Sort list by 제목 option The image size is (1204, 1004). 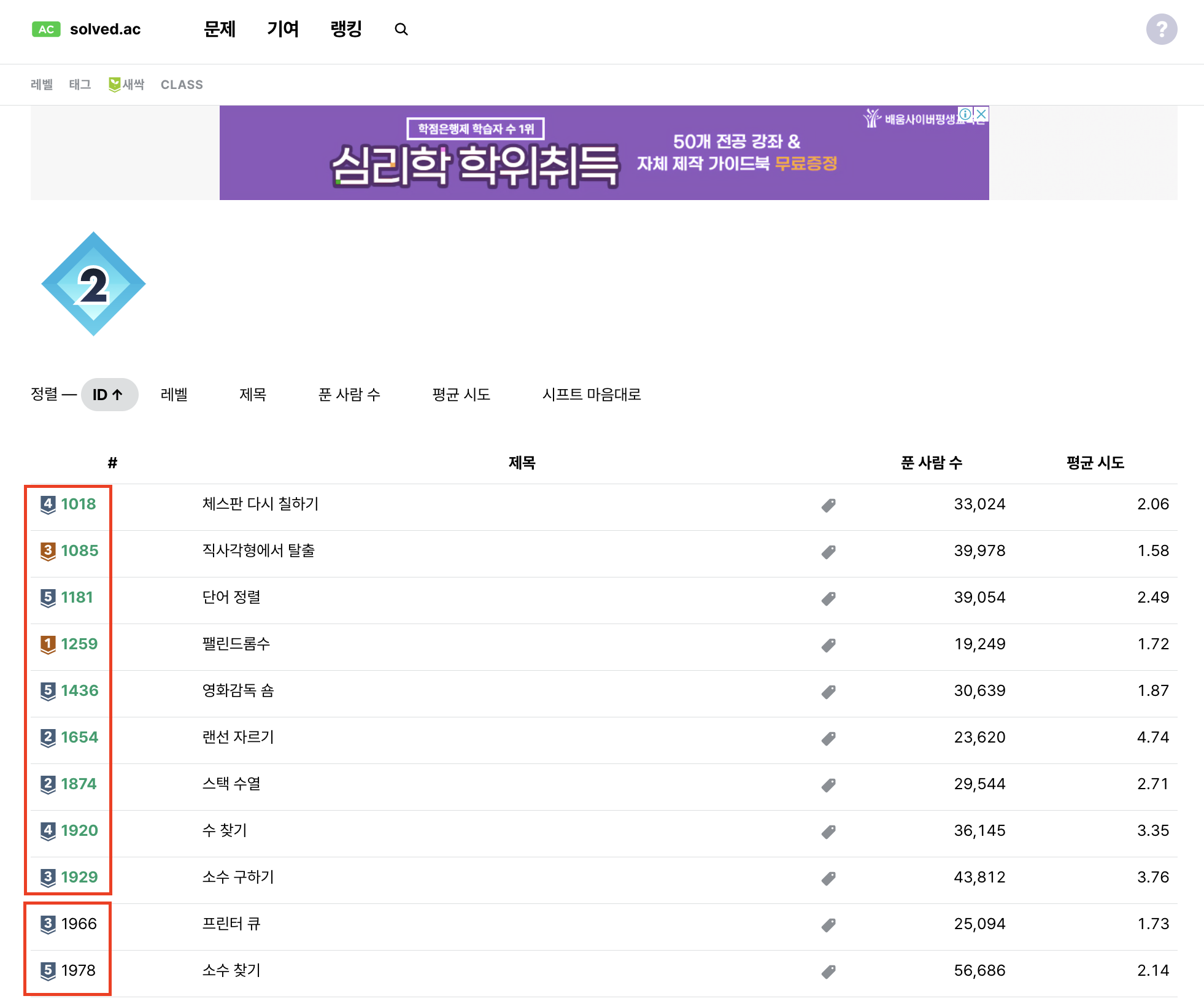click(x=253, y=395)
